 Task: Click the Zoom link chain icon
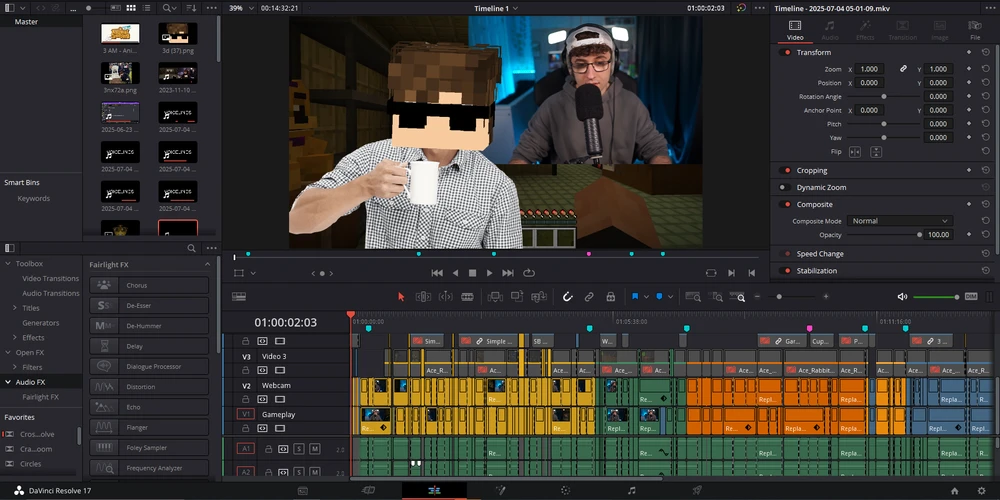[x=903, y=69]
